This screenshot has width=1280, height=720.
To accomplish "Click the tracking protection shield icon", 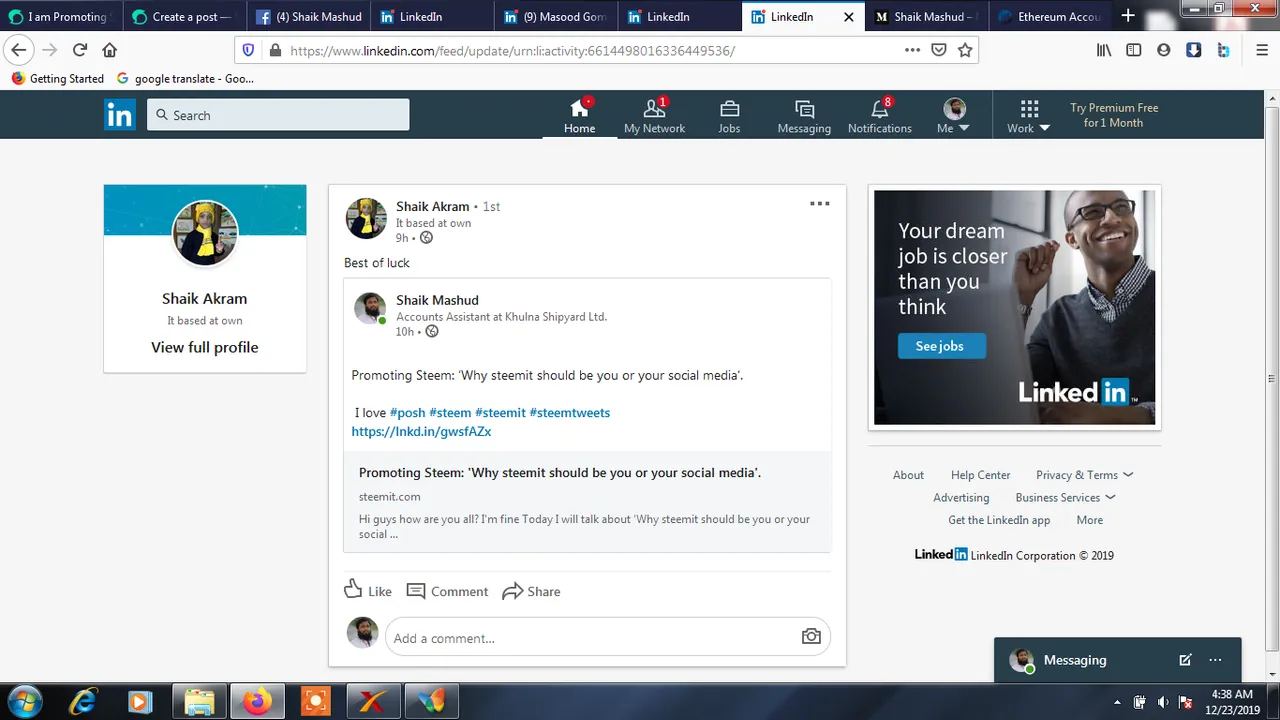I will click(249, 50).
